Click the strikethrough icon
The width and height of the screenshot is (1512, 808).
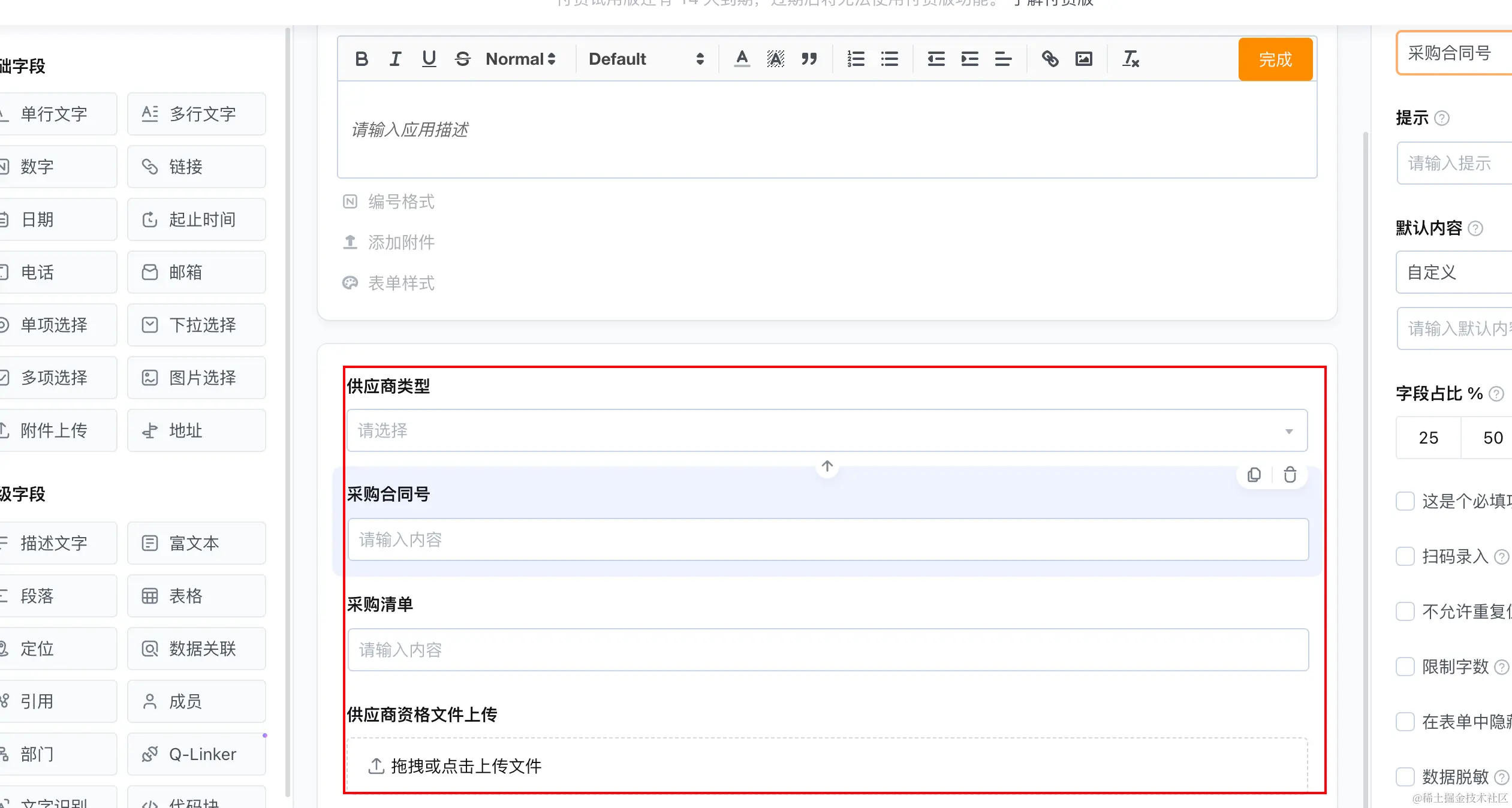[462, 59]
